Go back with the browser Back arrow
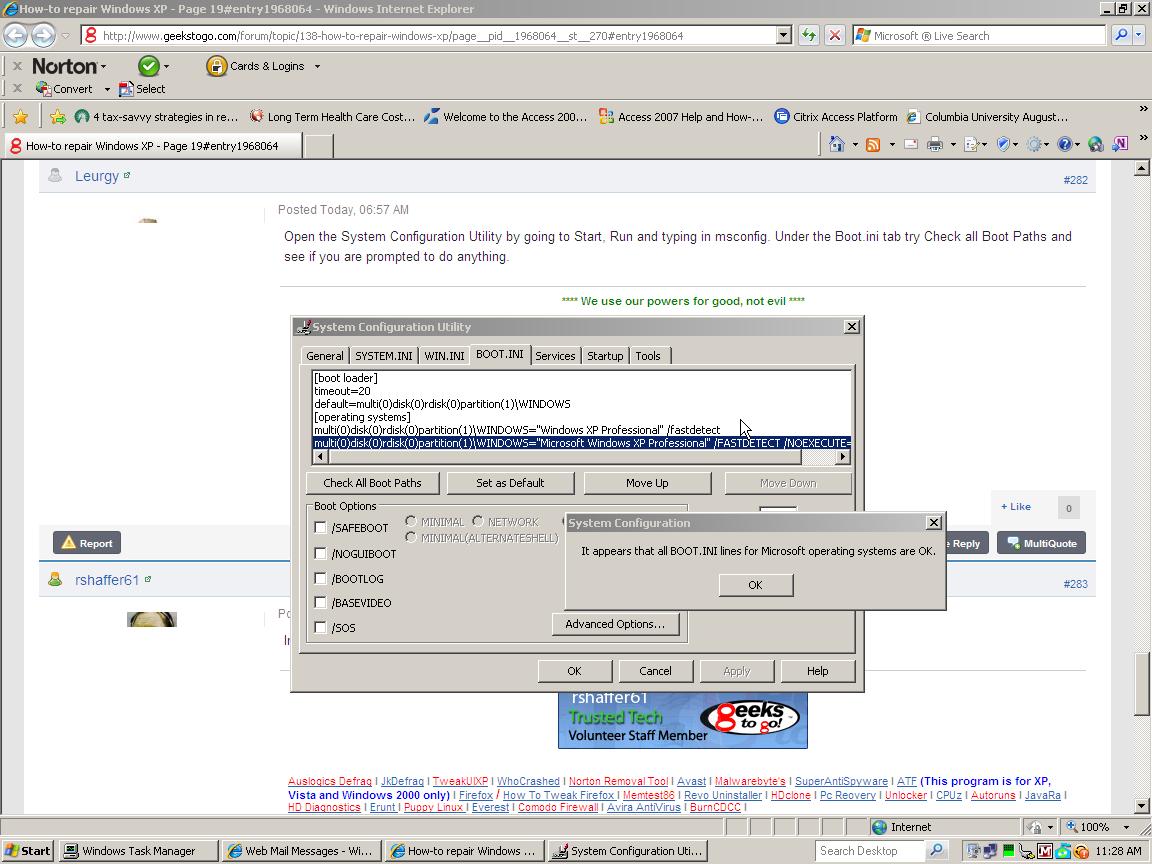Image resolution: width=1152 pixels, height=864 pixels. click(x=15, y=35)
